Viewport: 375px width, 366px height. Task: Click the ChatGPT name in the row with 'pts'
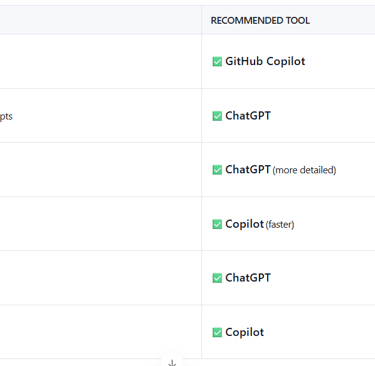(x=248, y=116)
